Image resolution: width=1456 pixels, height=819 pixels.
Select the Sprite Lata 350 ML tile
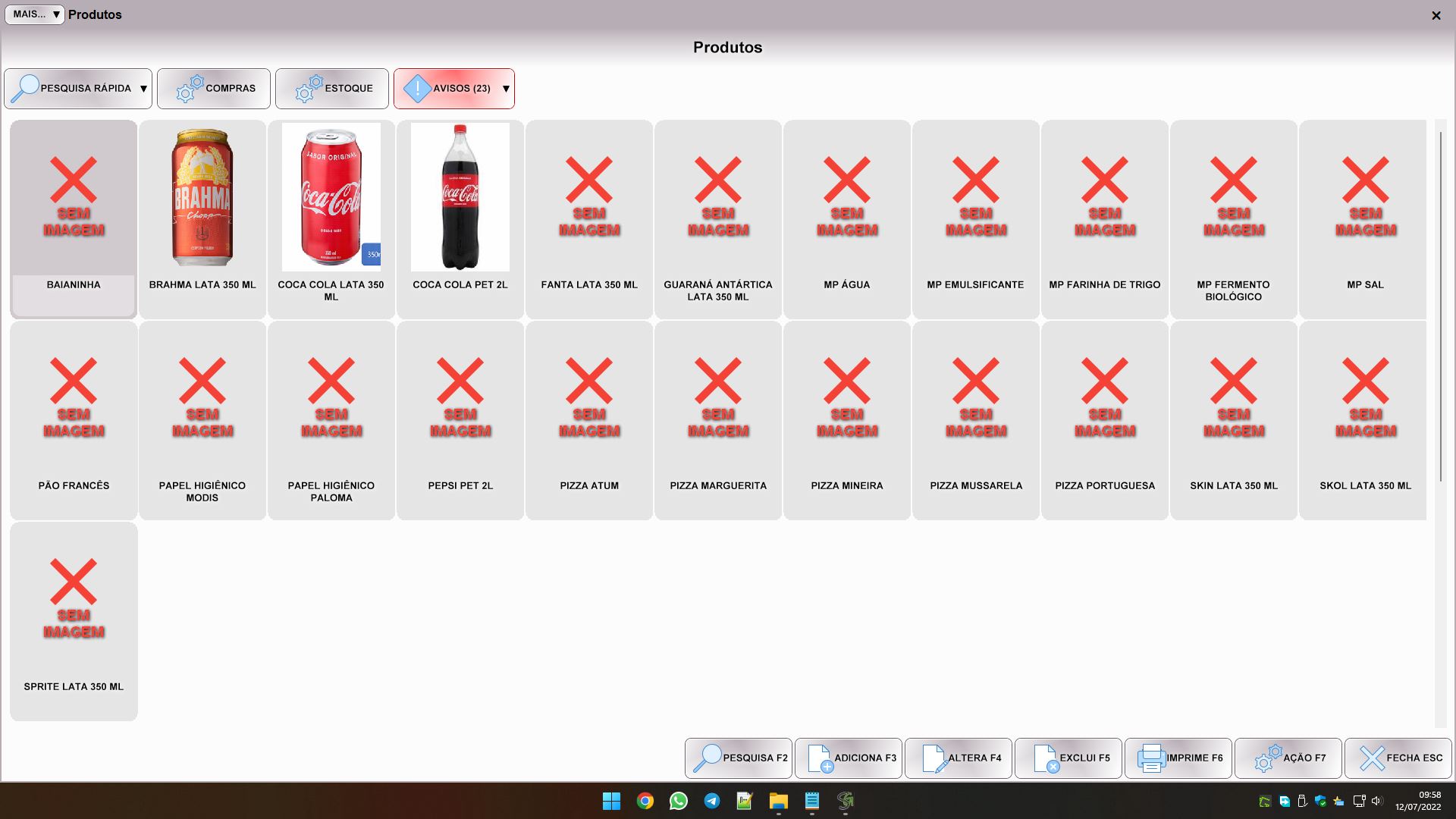click(74, 620)
